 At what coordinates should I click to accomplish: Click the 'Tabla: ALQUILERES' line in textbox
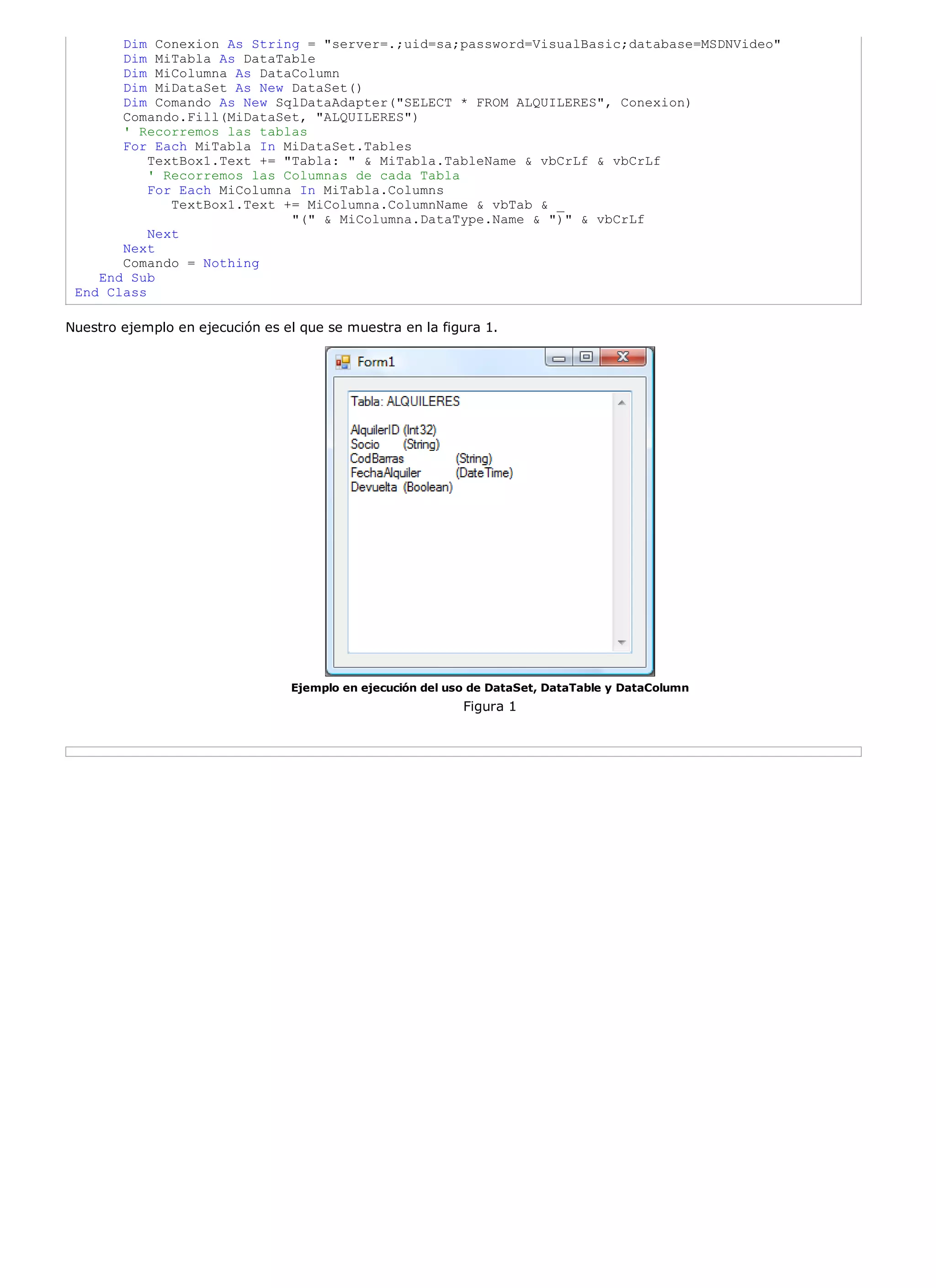click(x=405, y=401)
